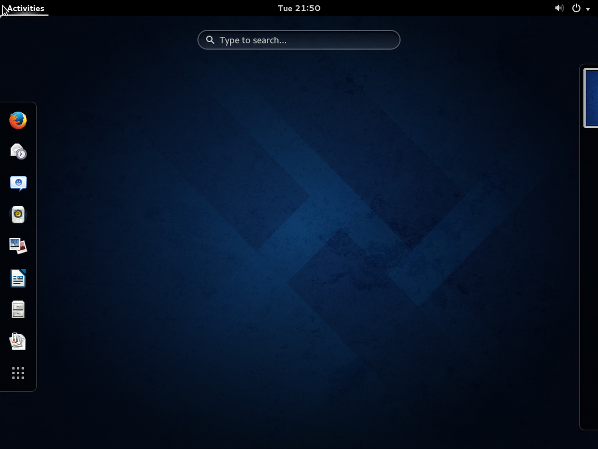This screenshot has height=449, width=598.
Task: Open the clock calendar menu
Action: tap(299, 8)
